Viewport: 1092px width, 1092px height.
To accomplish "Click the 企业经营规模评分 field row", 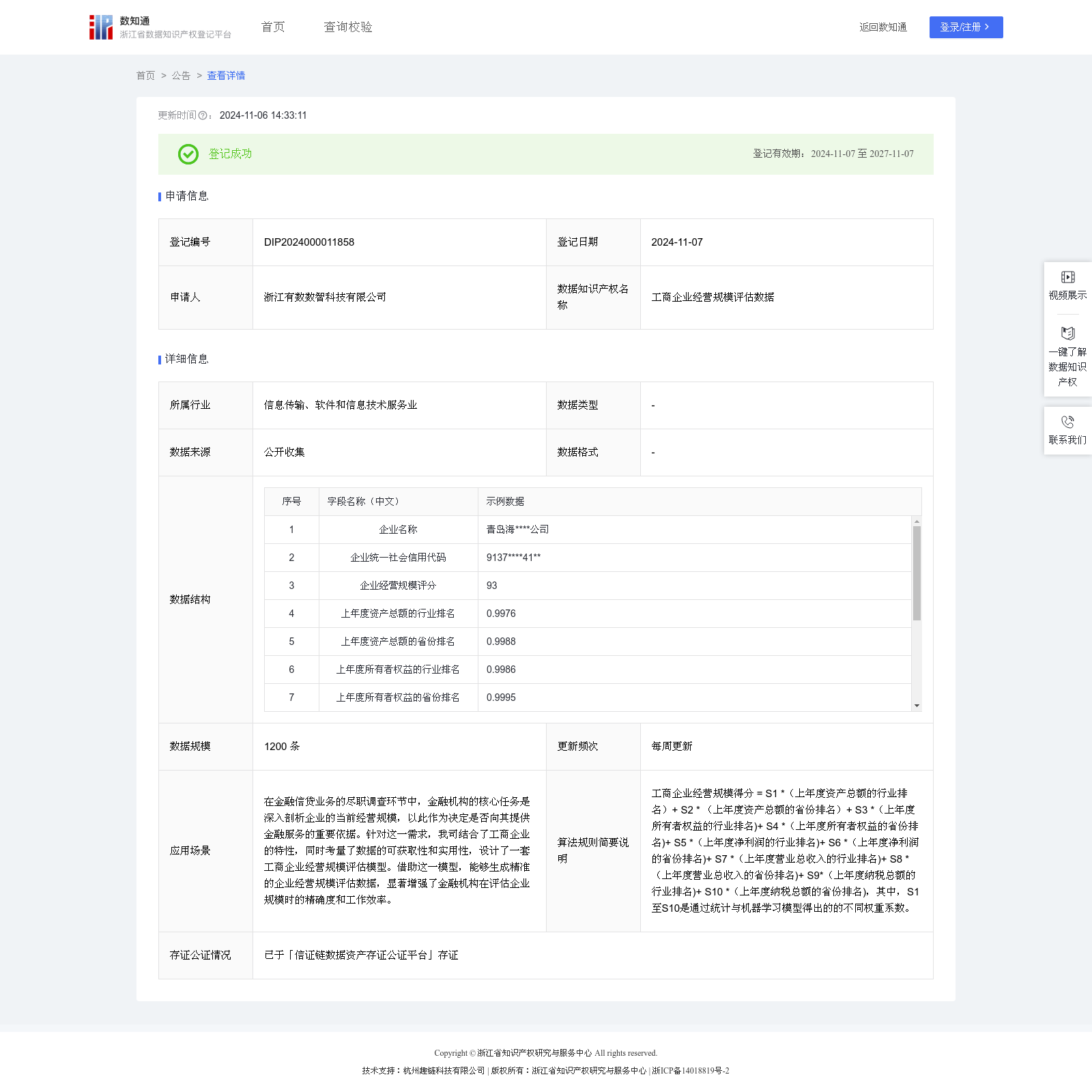I will pyautogui.click(x=398, y=586).
